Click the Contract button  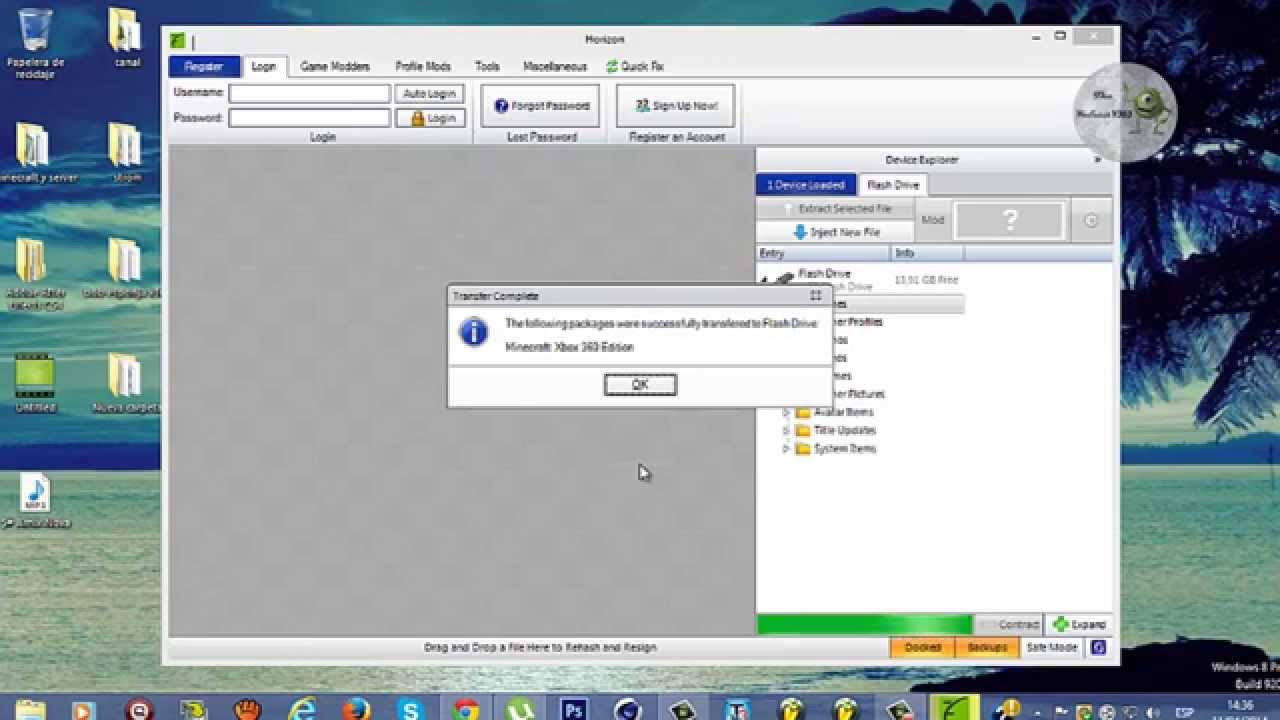click(x=1008, y=625)
